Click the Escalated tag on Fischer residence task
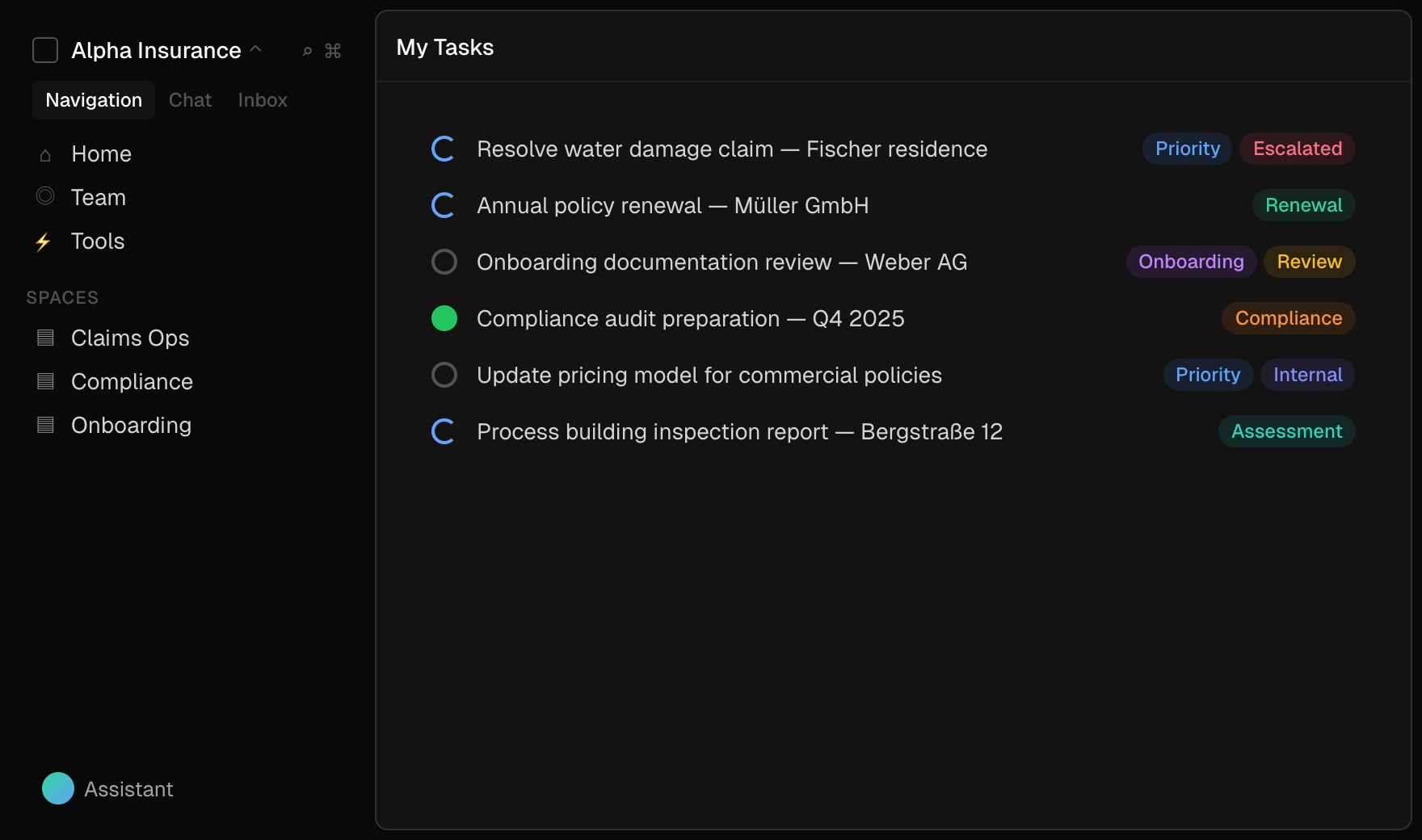This screenshot has width=1422, height=840. 1297,149
